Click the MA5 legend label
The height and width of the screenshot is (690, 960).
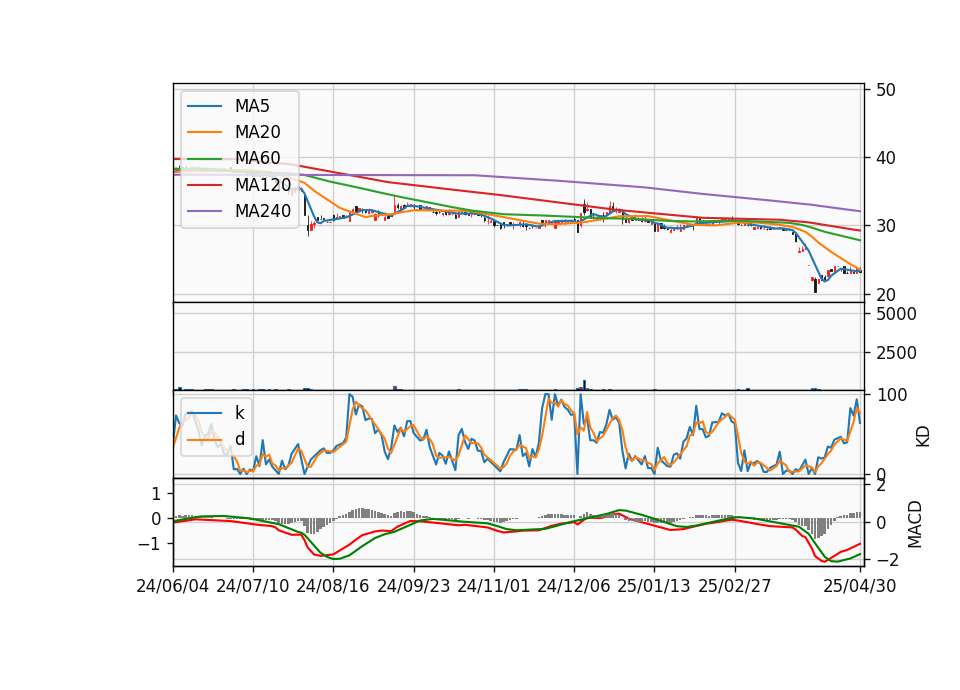252,106
